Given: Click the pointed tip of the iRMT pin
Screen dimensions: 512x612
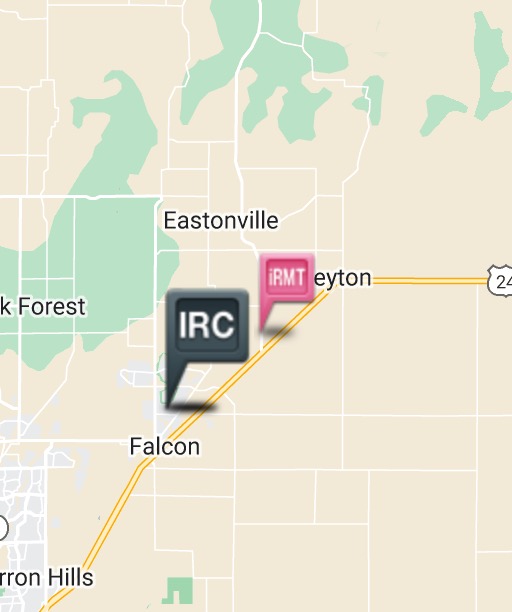Looking at the screenshot, I should pyautogui.click(x=262, y=329).
